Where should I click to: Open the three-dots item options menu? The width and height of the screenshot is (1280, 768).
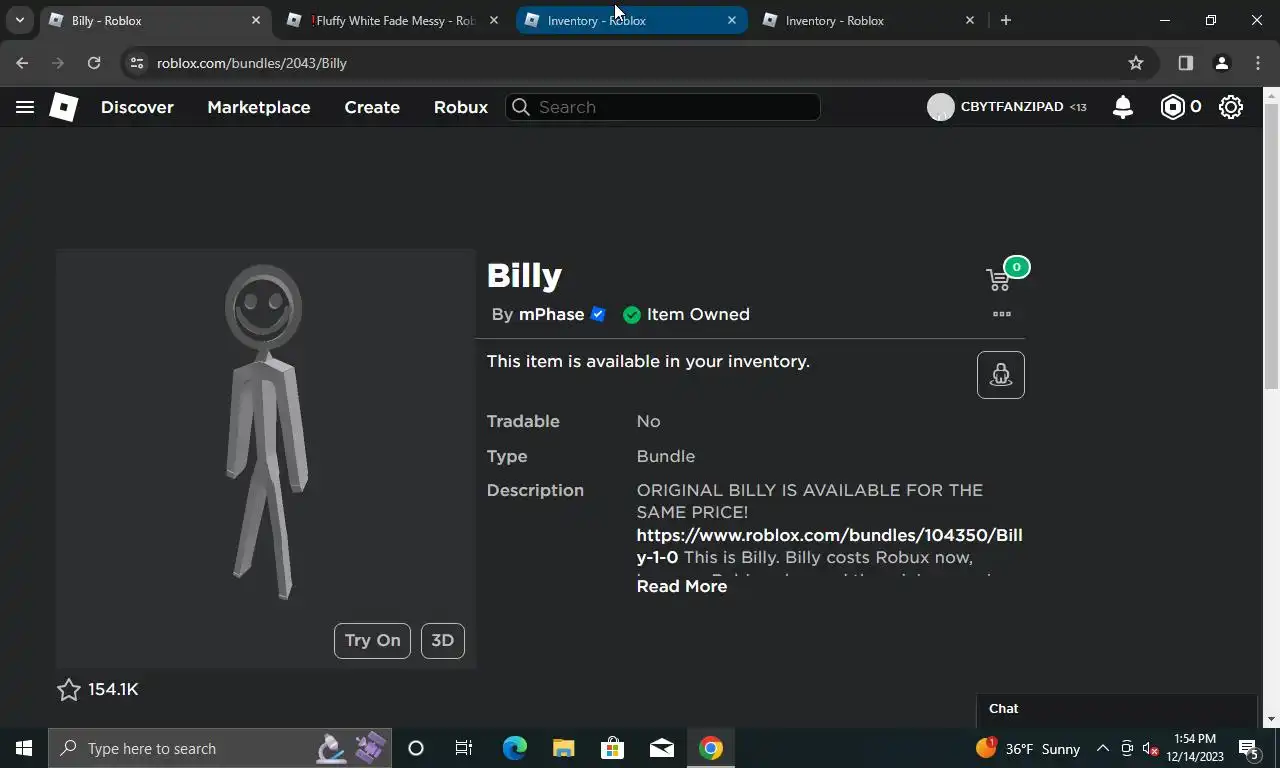(x=1001, y=314)
